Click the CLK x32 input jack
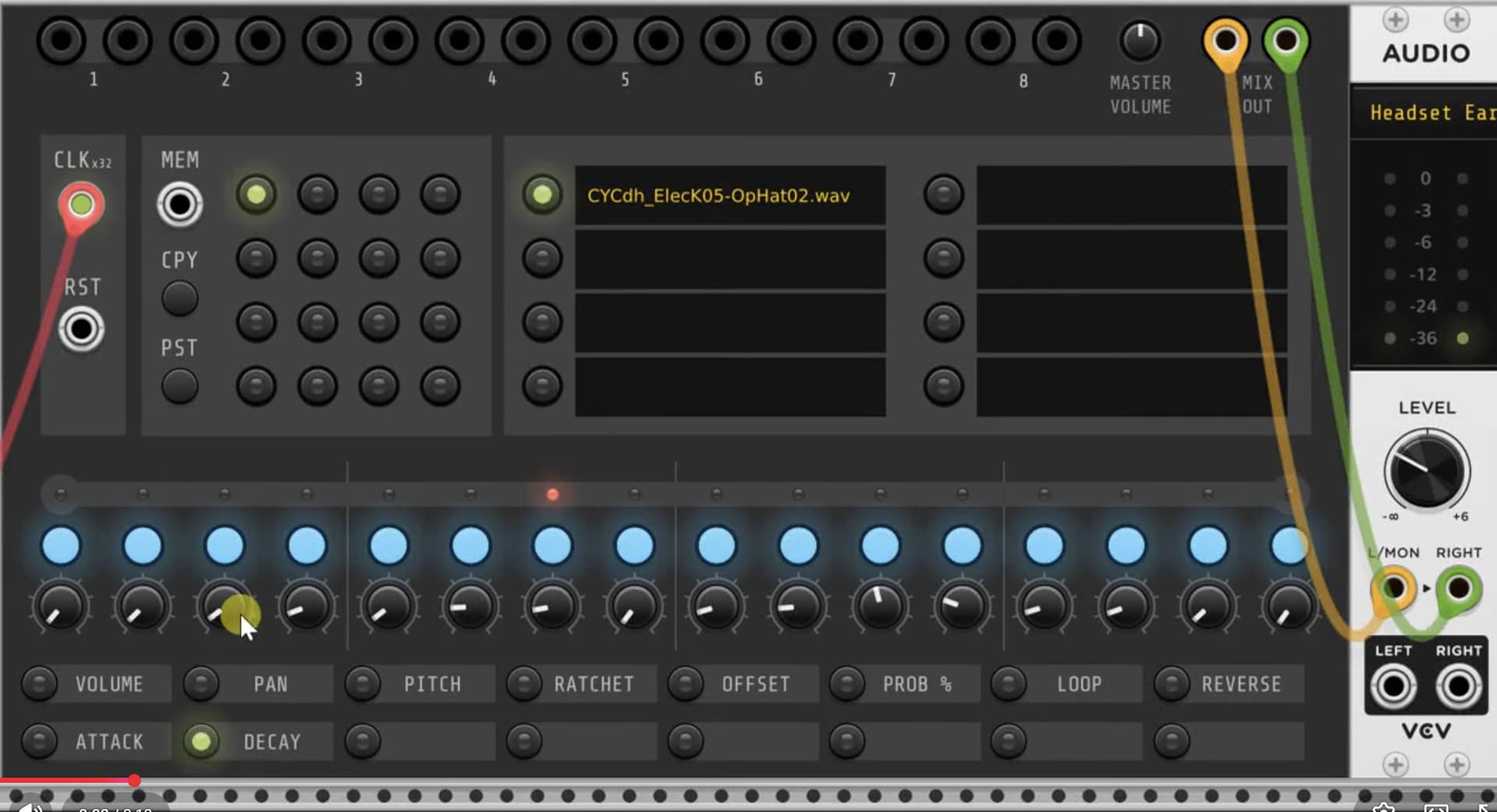This screenshot has width=1497, height=812. [x=81, y=205]
